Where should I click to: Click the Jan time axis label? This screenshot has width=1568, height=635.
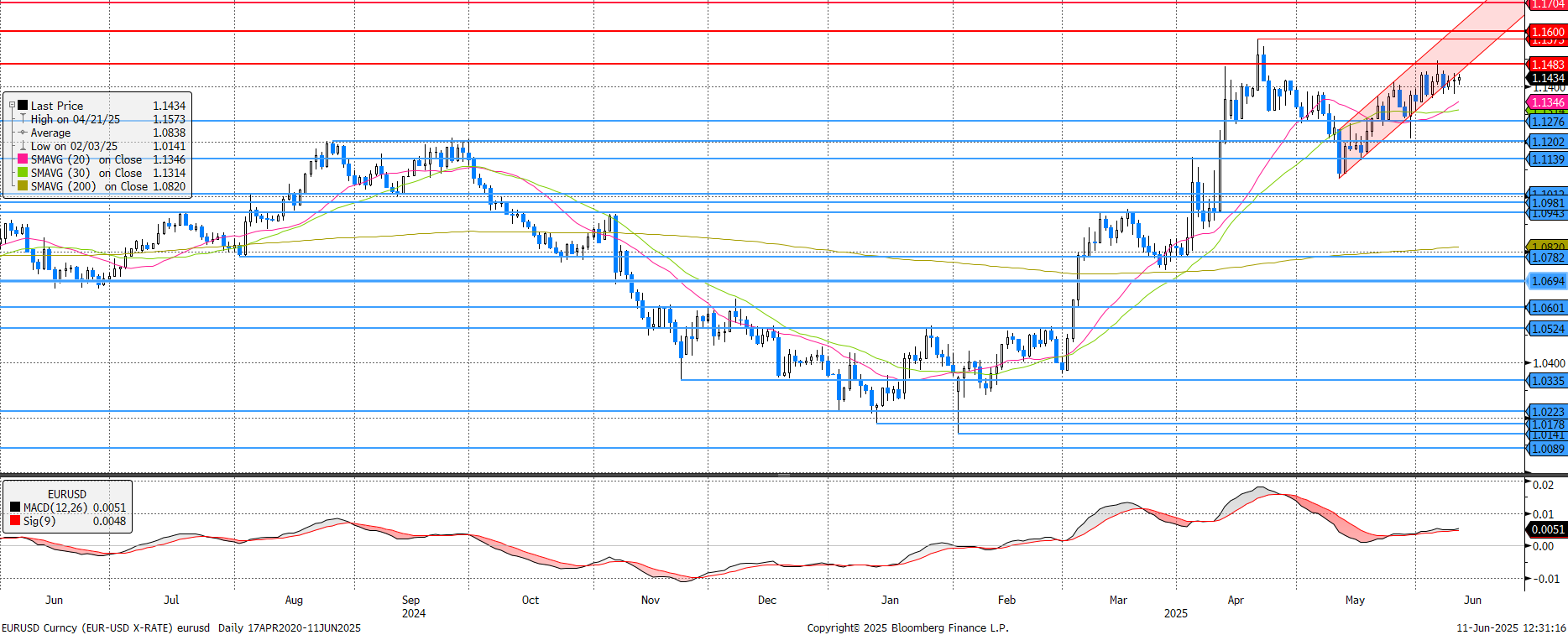point(890,600)
